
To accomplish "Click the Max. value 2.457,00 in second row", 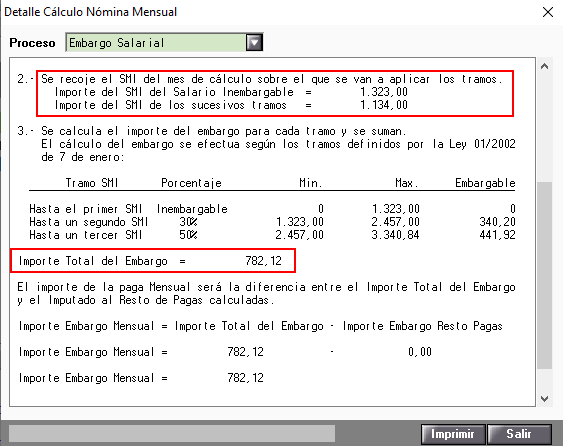I will click(x=395, y=222).
